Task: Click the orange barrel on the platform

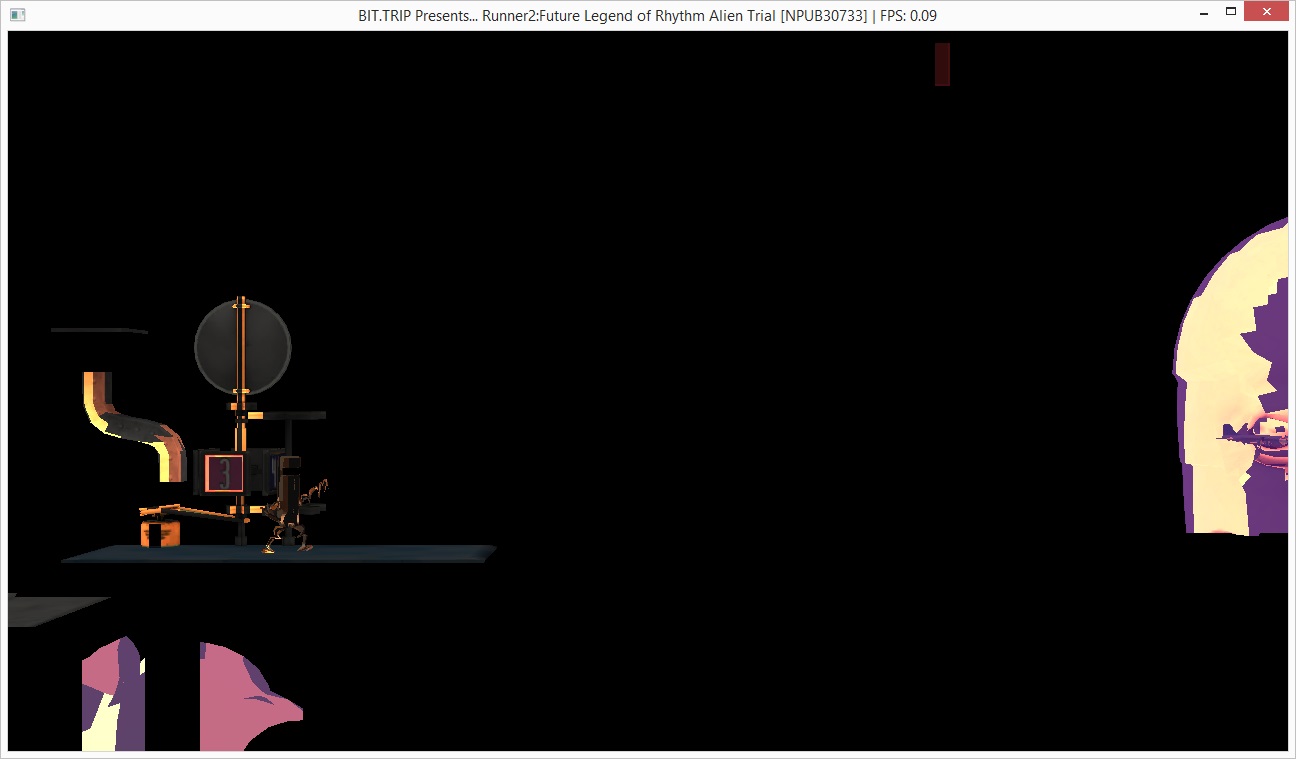Action: point(159,532)
